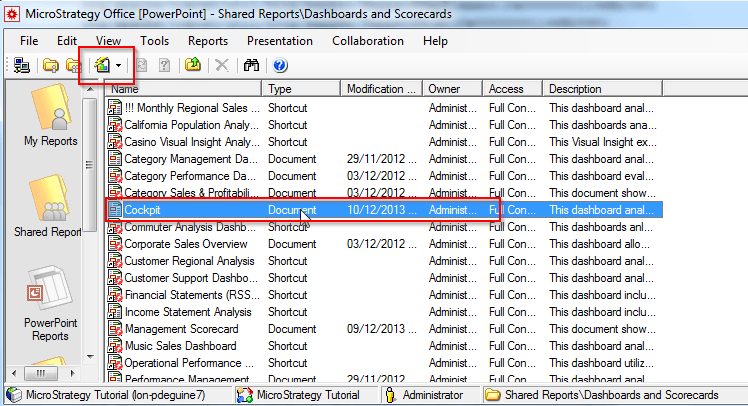748x406 pixels.
Task: Select Management Scorecard document
Action: coord(384,329)
